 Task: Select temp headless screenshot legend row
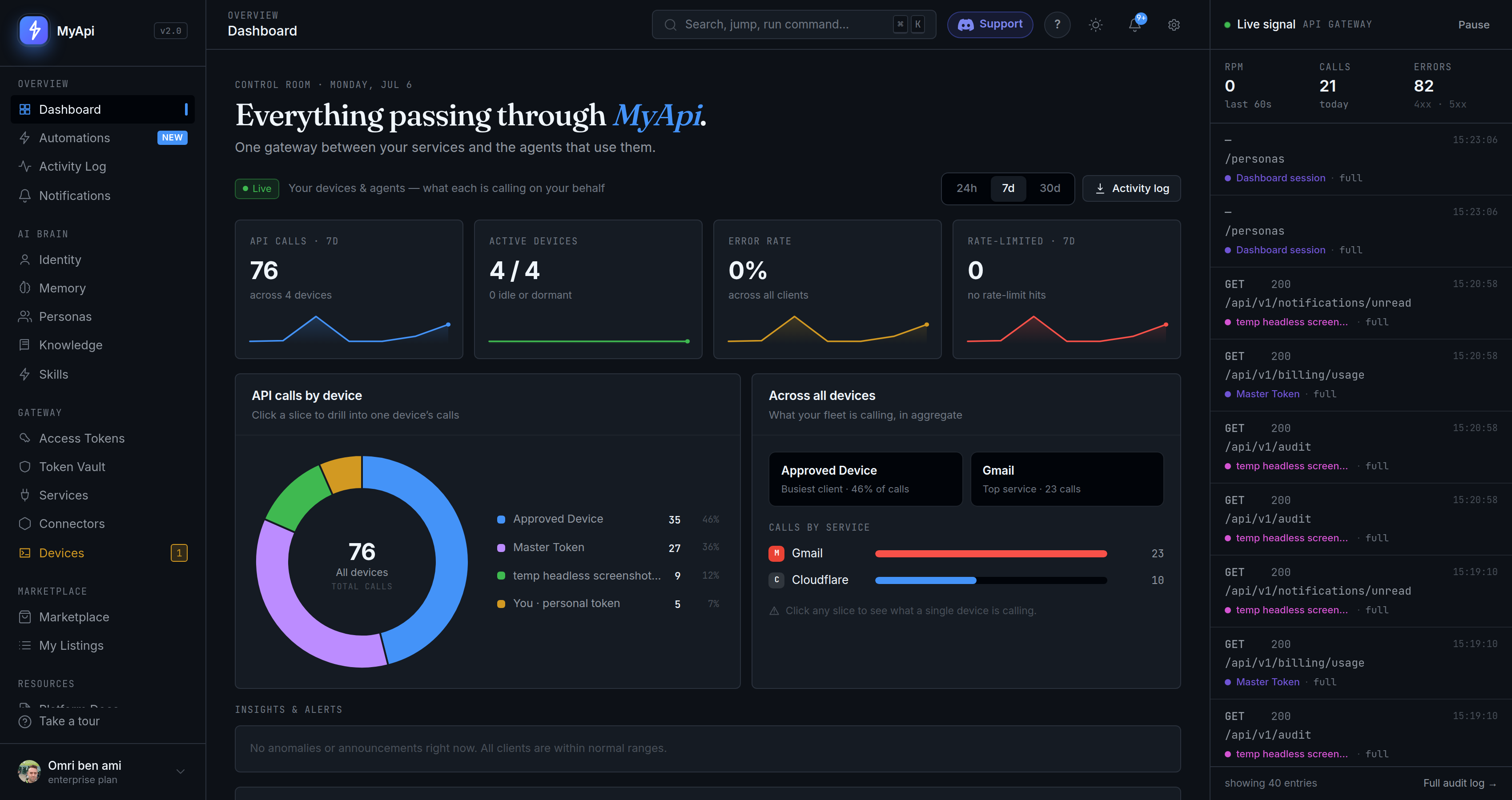608,576
